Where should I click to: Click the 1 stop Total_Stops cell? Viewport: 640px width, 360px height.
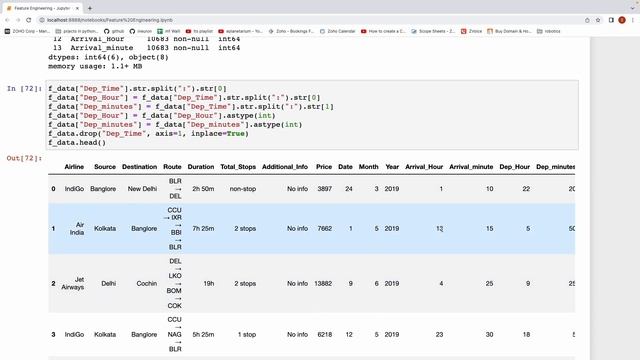(x=247, y=334)
